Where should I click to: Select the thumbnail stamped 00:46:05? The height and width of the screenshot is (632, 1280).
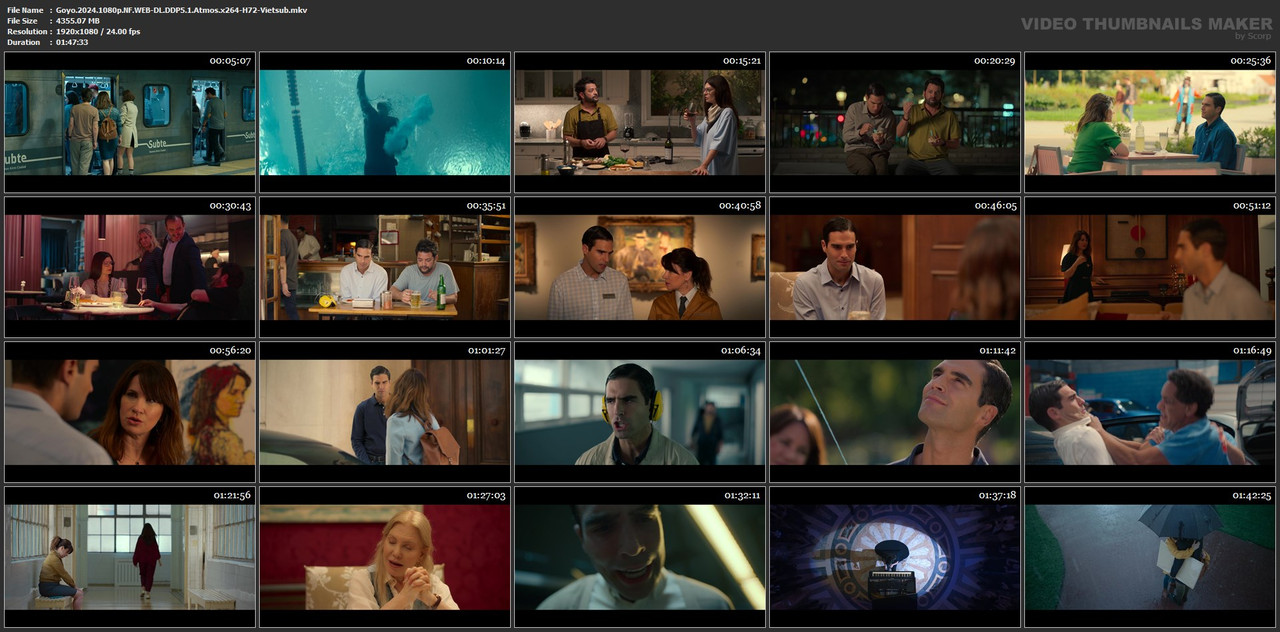pyautogui.click(x=895, y=267)
